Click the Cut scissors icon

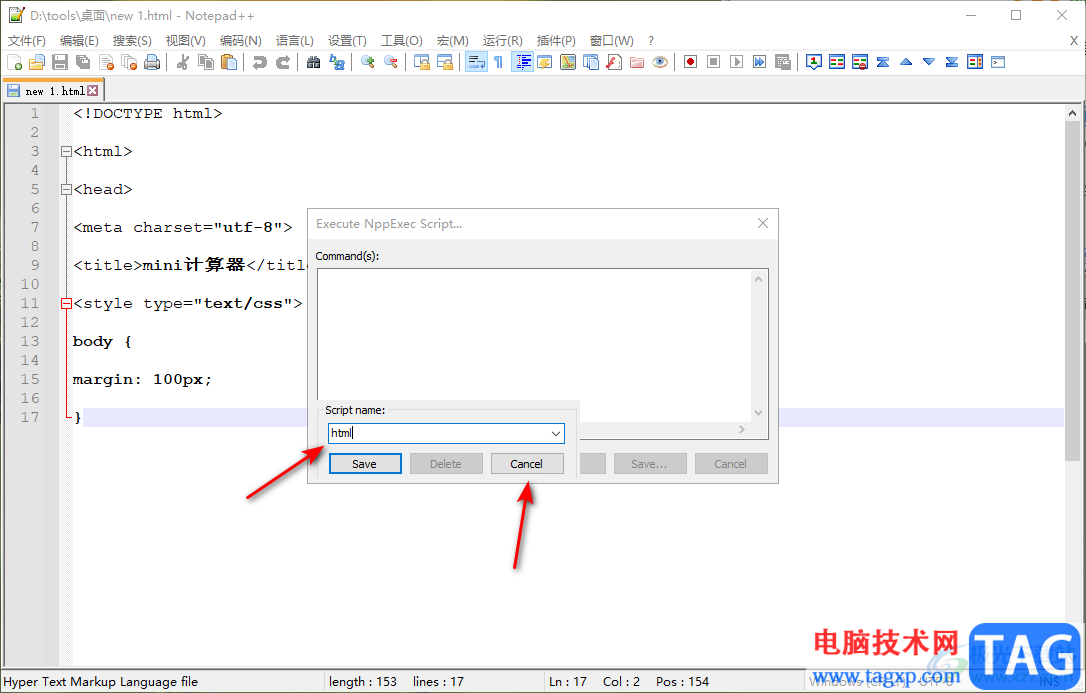(x=183, y=62)
